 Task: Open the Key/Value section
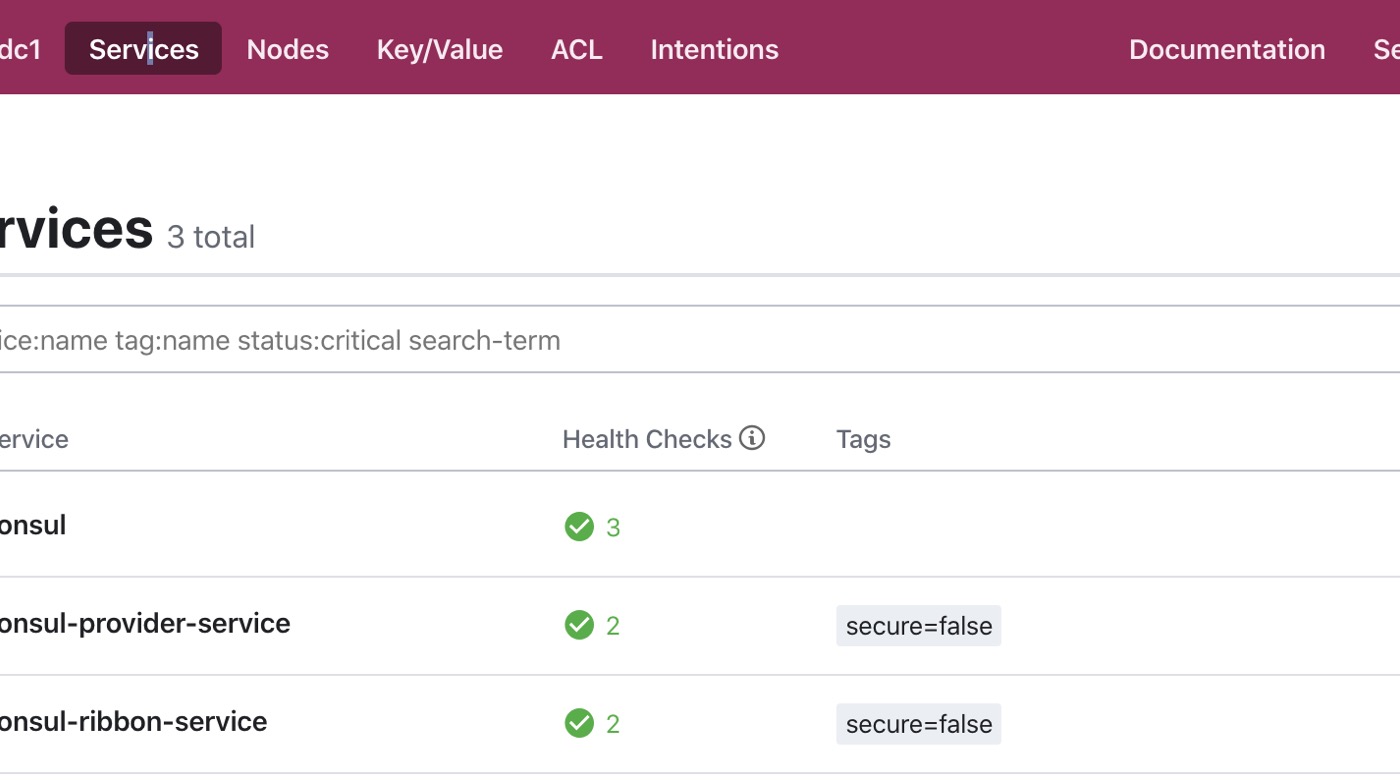[439, 49]
